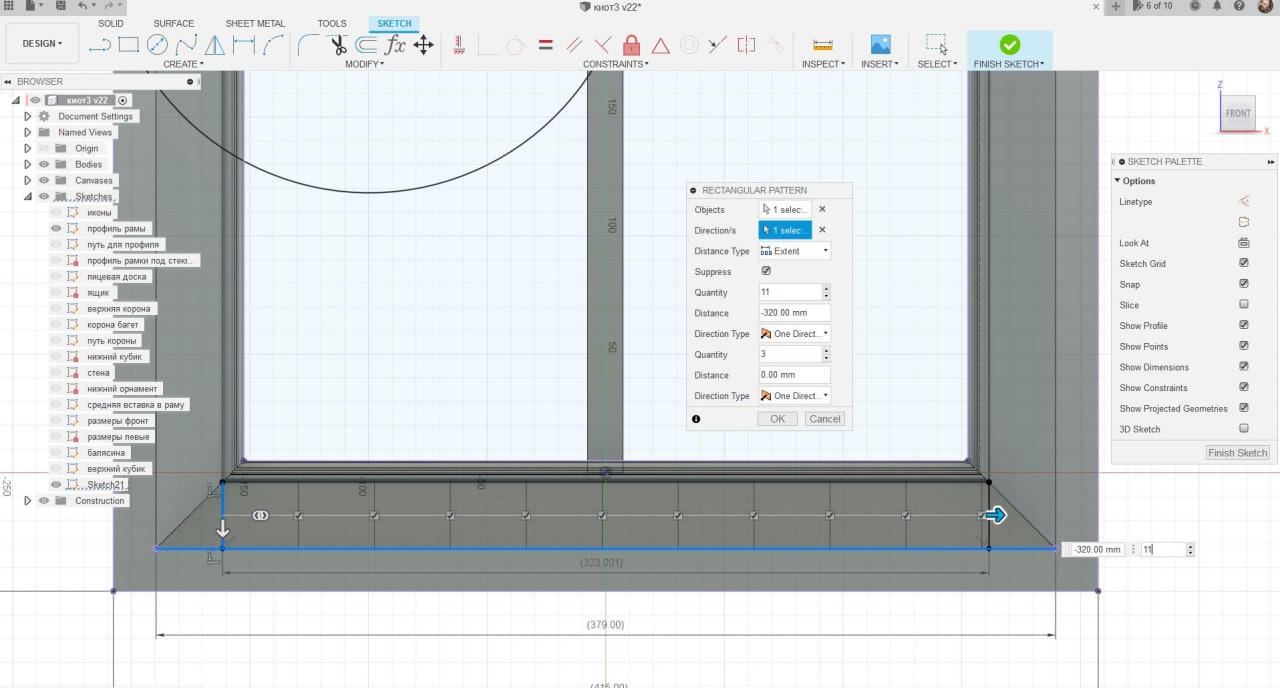Click the Save icon in title bar
The width and height of the screenshot is (1280, 688).
[61, 6]
